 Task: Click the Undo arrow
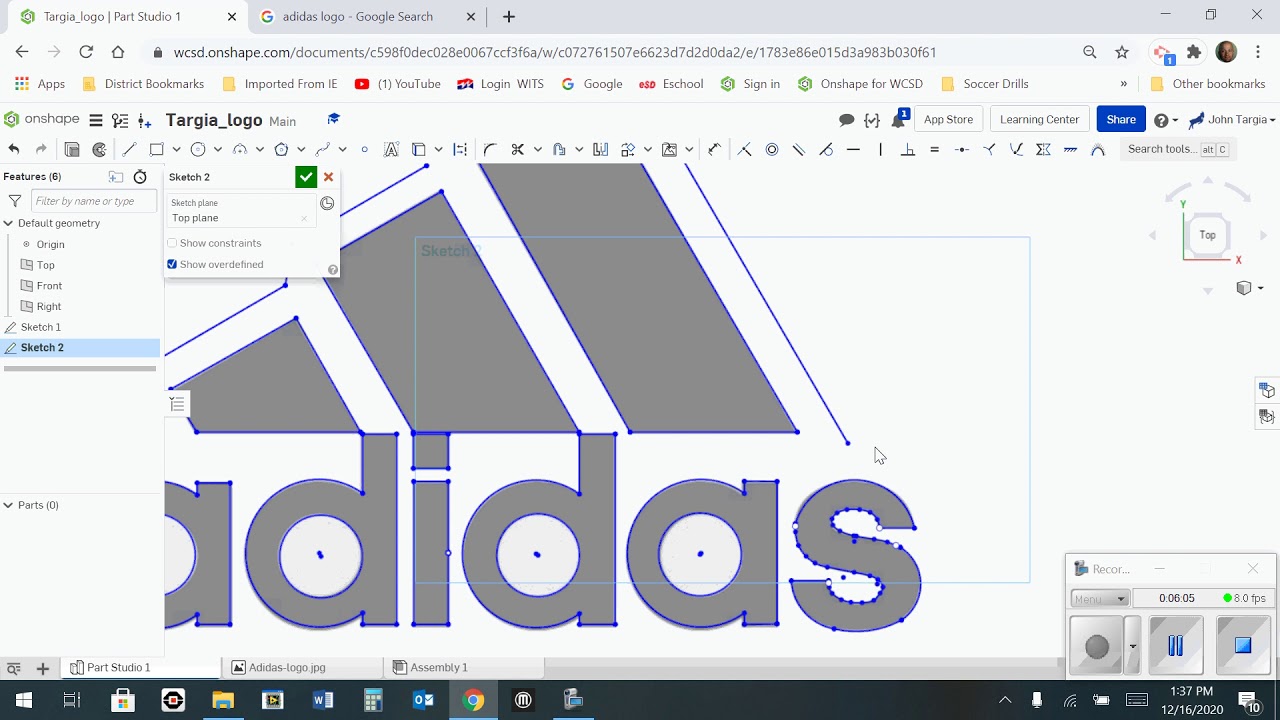[14, 149]
